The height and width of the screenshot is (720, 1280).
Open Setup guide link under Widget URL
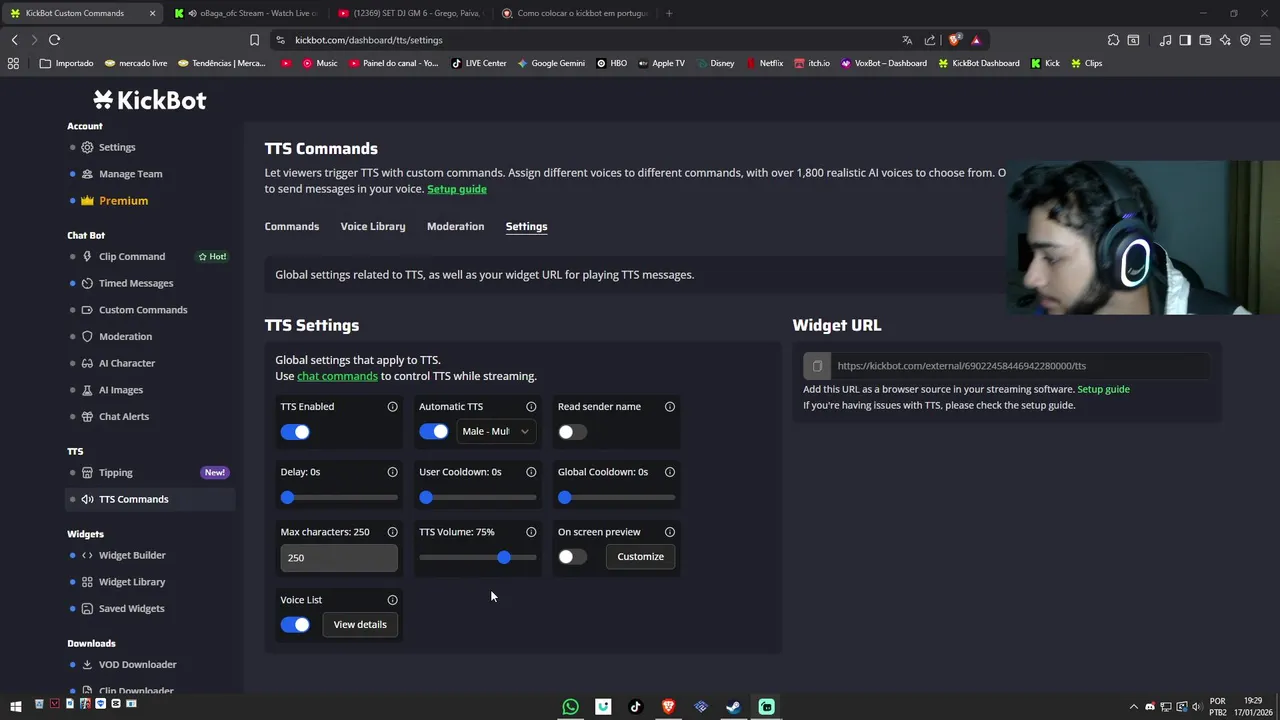tap(1103, 389)
